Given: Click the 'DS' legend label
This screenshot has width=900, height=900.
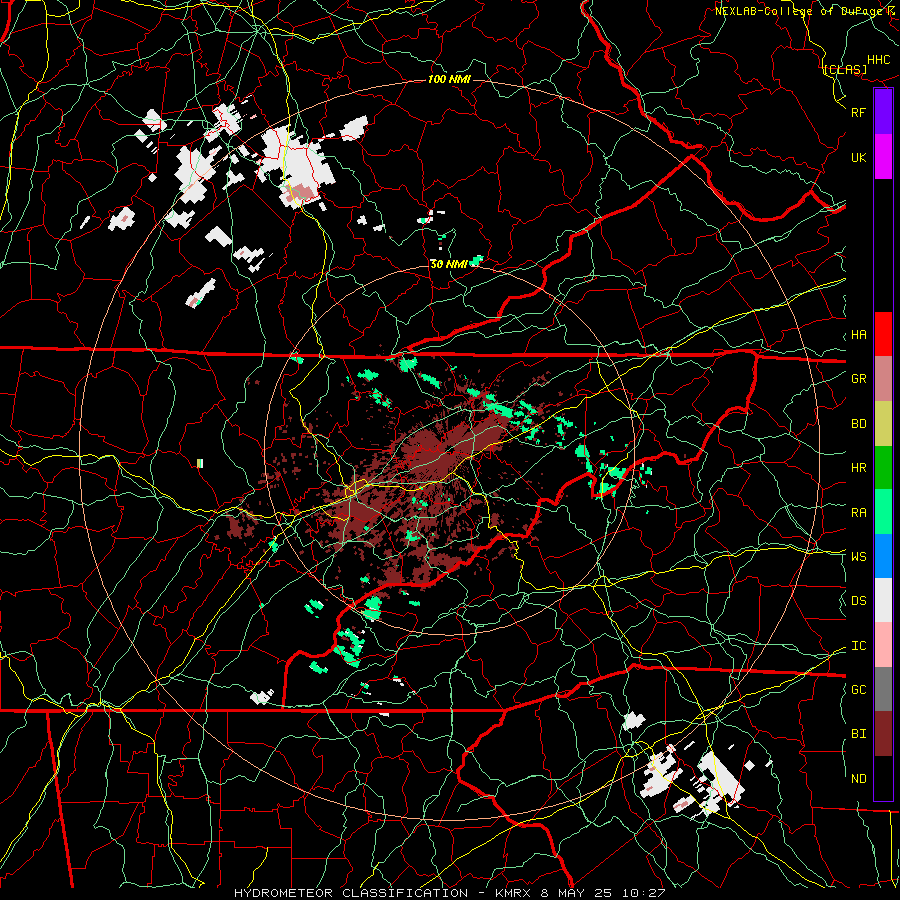Looking at the screenshot, I should (x=858, y=601).
